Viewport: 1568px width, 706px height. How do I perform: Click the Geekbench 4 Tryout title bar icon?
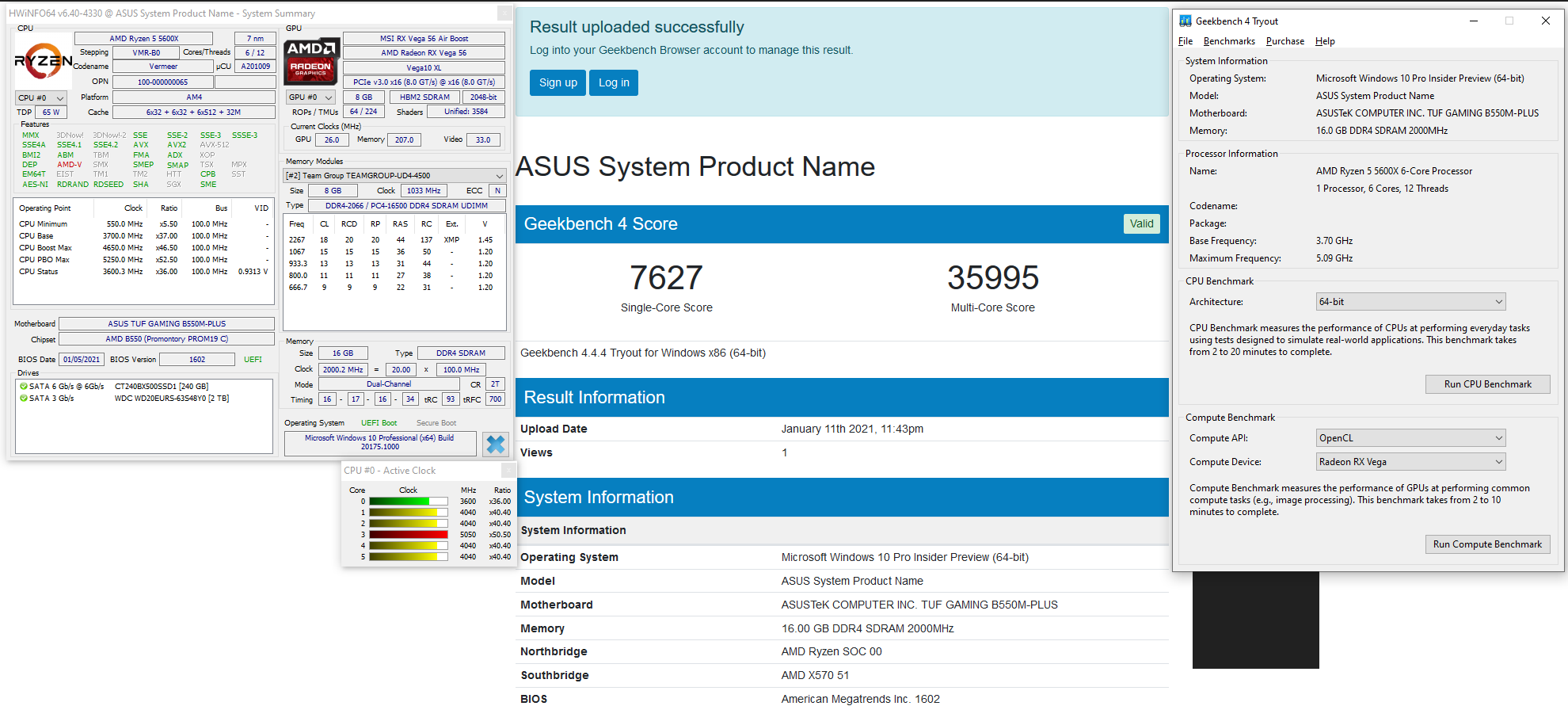coord(1186,21)
